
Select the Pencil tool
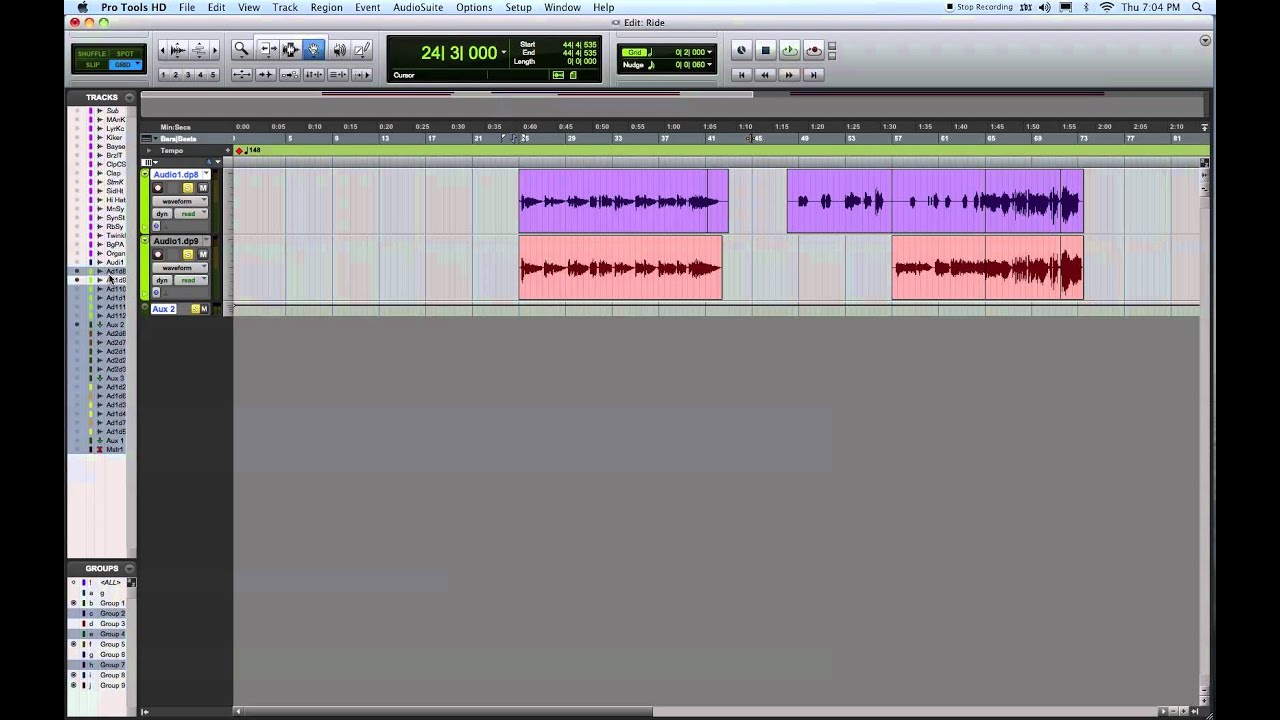tap(362, 49)
